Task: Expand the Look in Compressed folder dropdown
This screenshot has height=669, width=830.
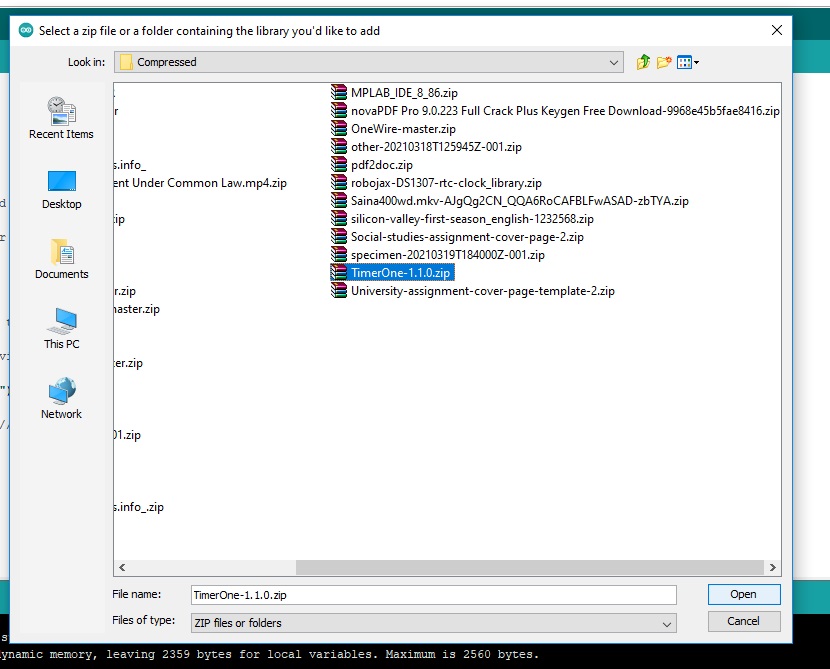Action: pyautogui.click(x=614, y=62)
